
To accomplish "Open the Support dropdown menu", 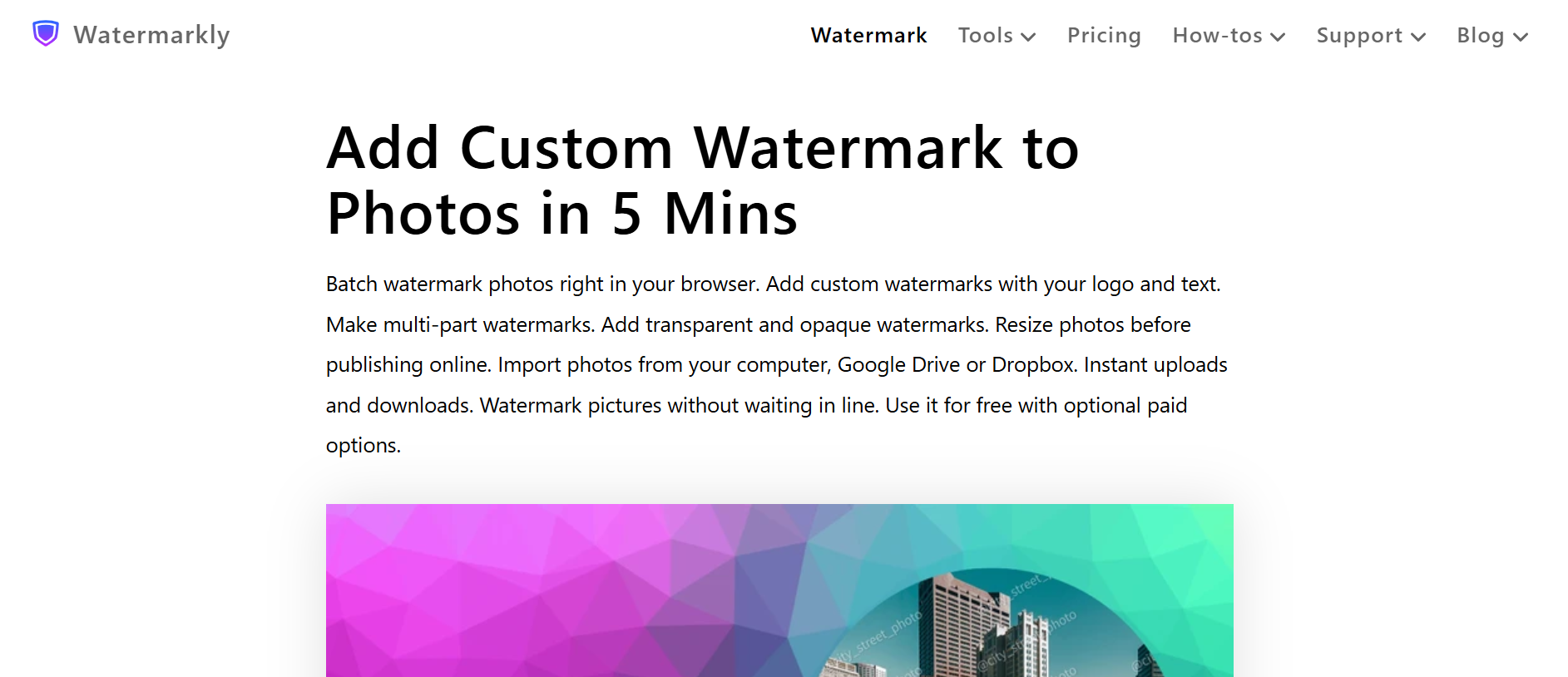I will pyautogui.click(x=1360, y=35).
